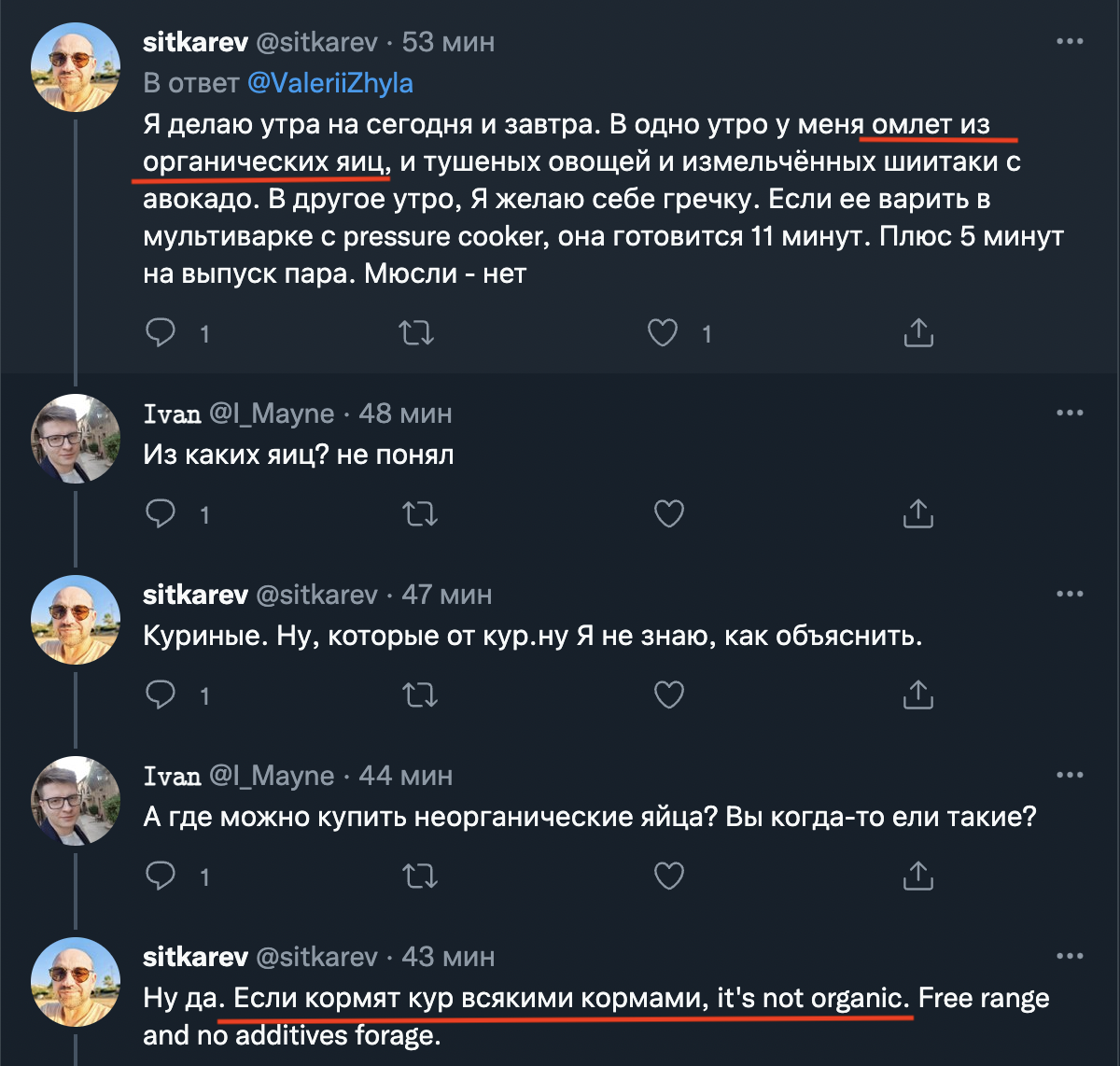This screenshot has width=1120, height=1066.
Task: Open the @ValeriiZhyla mention link
Action: [x=330, y=83]
